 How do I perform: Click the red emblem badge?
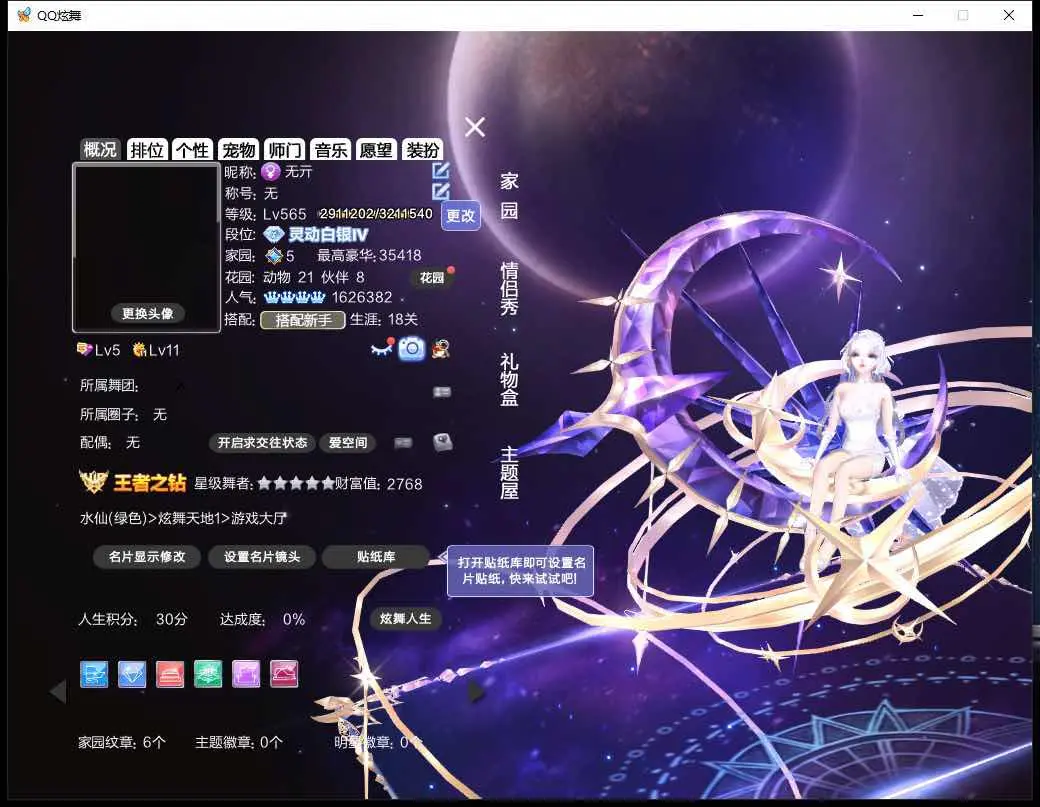coord(170,674)
